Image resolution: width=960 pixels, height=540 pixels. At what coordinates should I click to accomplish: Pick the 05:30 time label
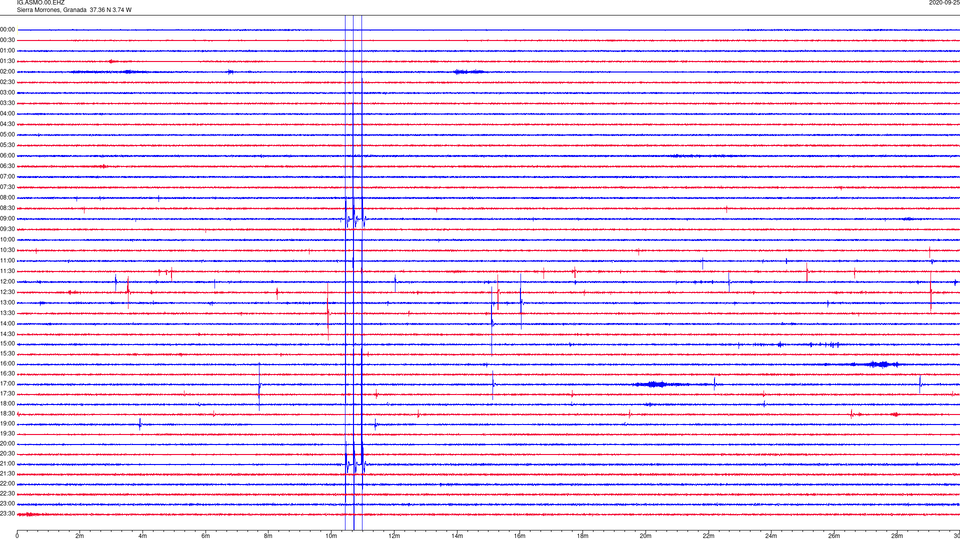[8, 145]
